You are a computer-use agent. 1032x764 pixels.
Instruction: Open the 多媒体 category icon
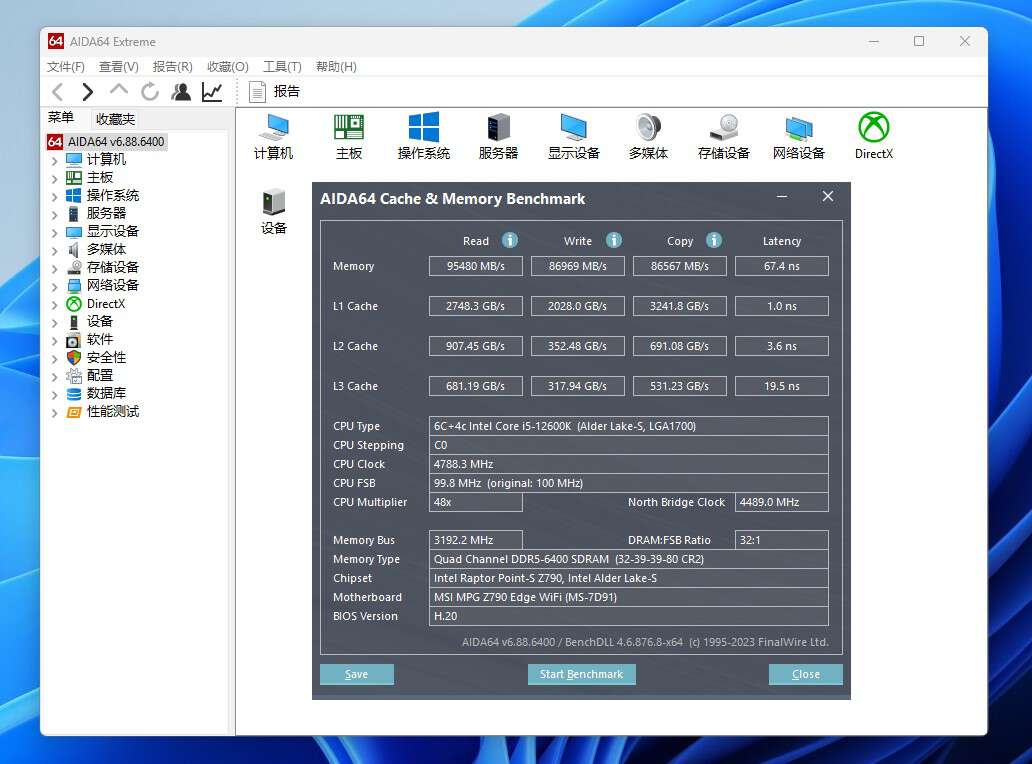tap(648, 135)
